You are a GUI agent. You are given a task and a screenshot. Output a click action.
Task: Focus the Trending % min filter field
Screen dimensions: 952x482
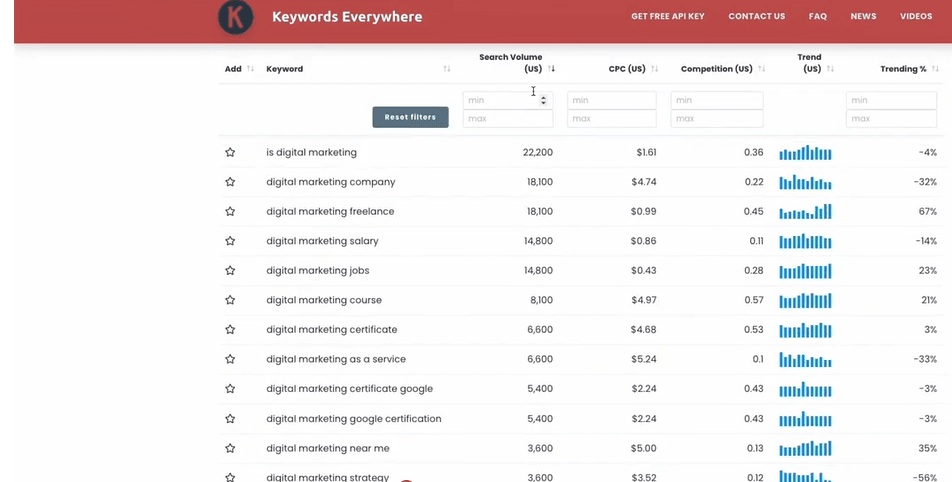pyautogui.click(x=891, y=100)
